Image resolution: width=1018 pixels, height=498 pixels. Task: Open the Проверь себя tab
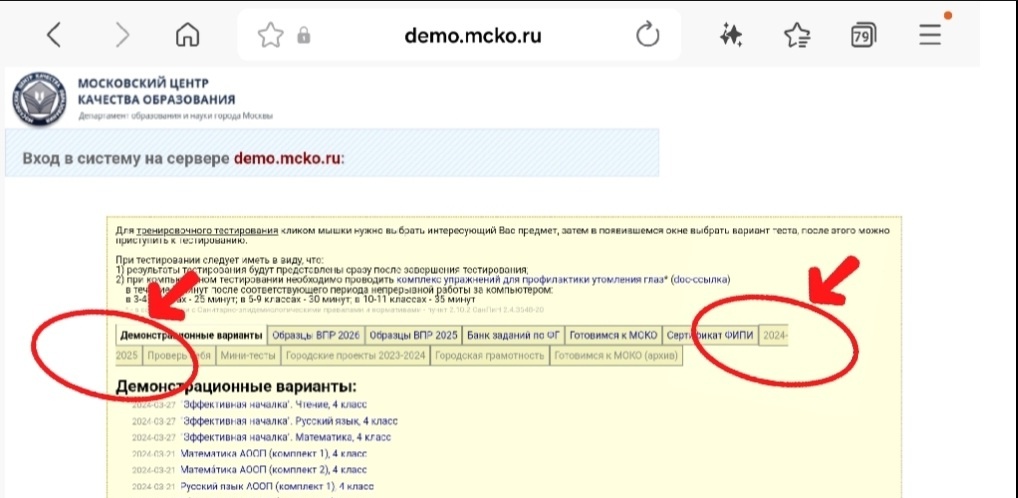[179, 356]
